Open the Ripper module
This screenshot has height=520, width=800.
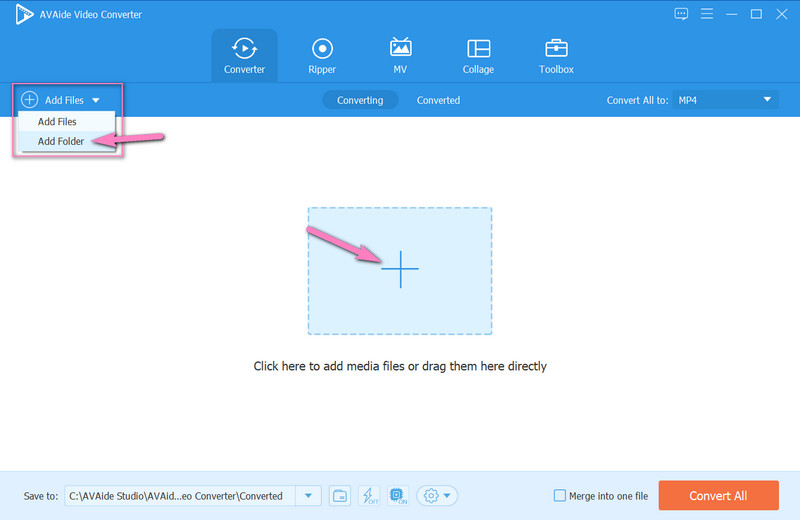(322, 55)
